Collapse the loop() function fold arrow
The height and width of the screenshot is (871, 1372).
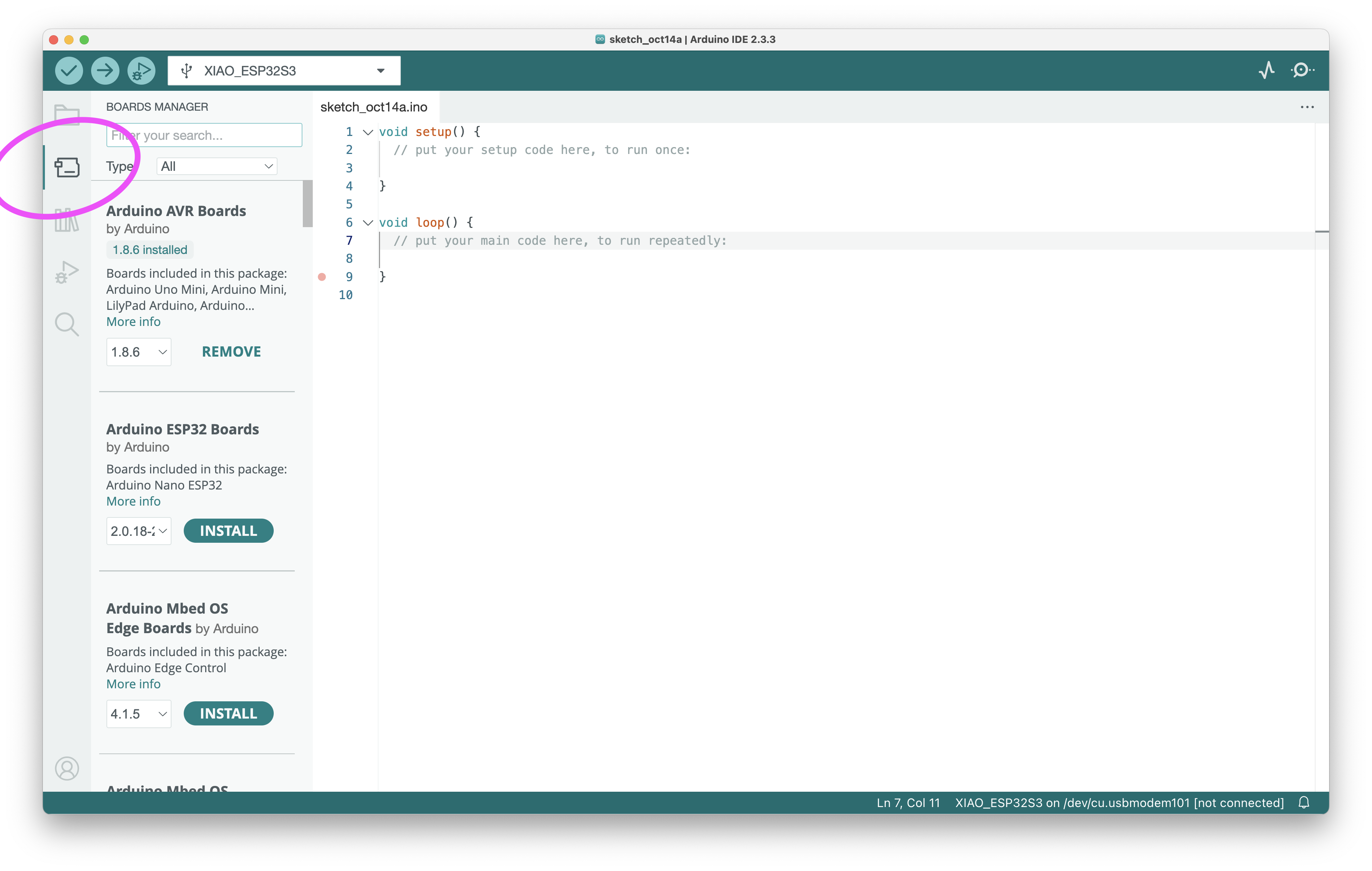(368, 223)
